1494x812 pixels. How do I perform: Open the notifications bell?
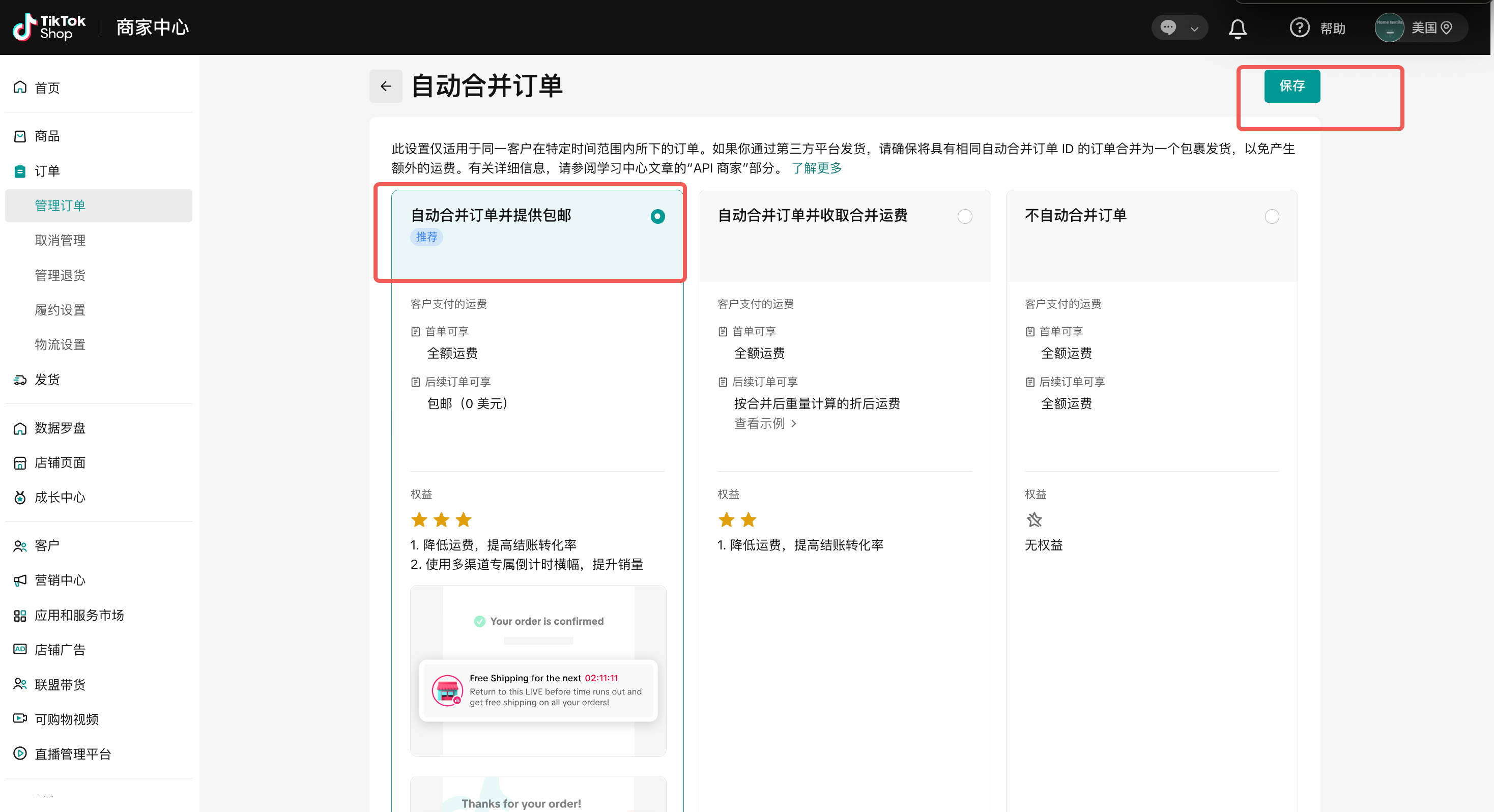(1237, 28)
